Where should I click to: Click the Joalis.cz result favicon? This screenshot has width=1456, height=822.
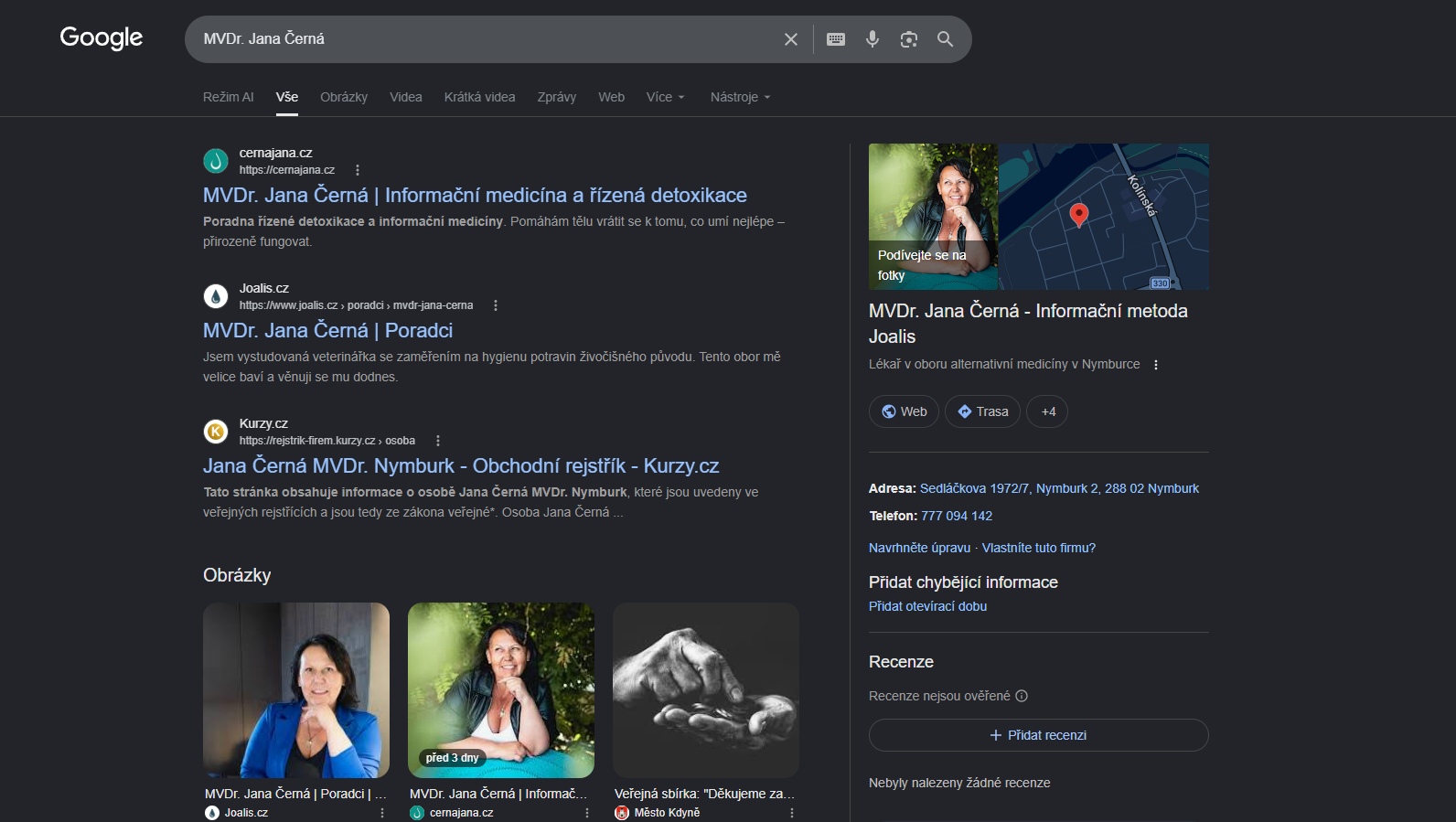click(216, 296)
